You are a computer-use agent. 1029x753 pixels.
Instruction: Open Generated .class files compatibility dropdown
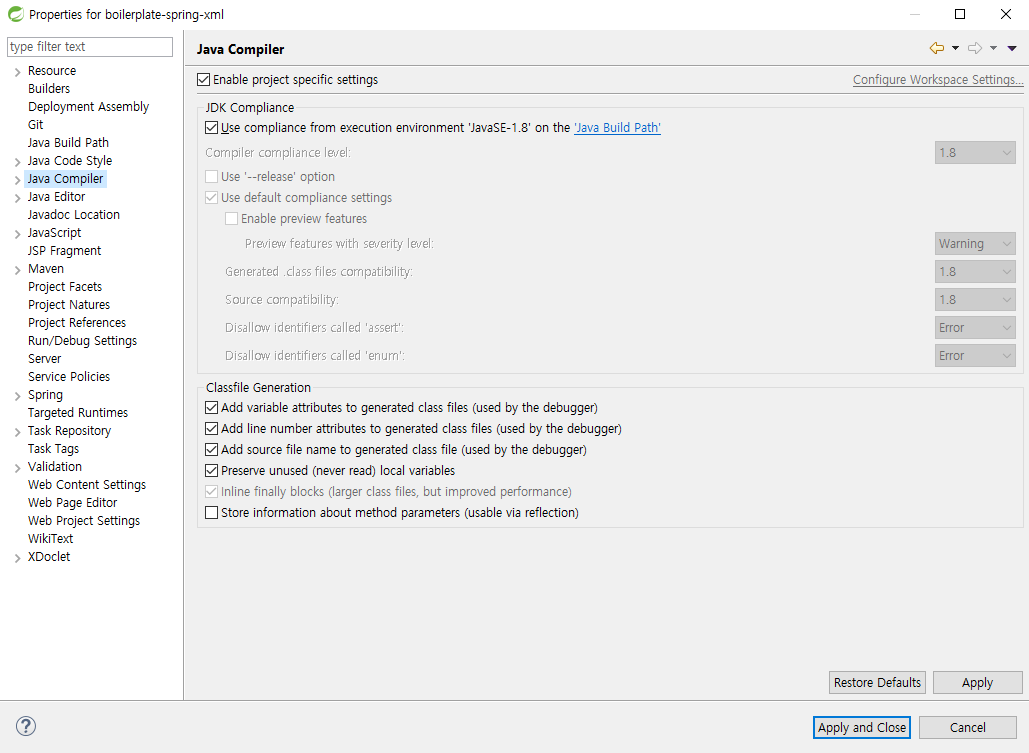tap(975, 272)
